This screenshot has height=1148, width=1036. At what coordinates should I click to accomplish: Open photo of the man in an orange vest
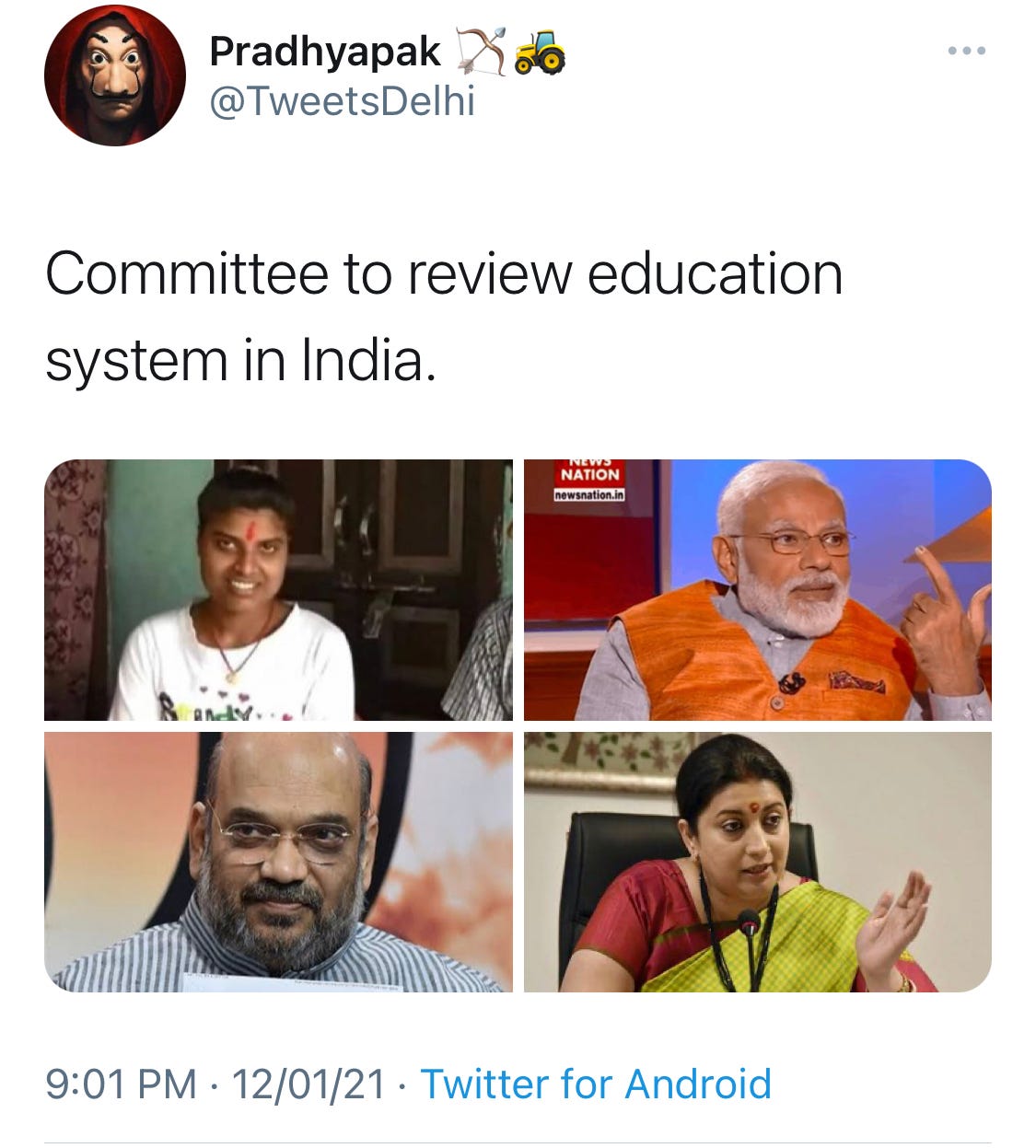click(758, 590)
